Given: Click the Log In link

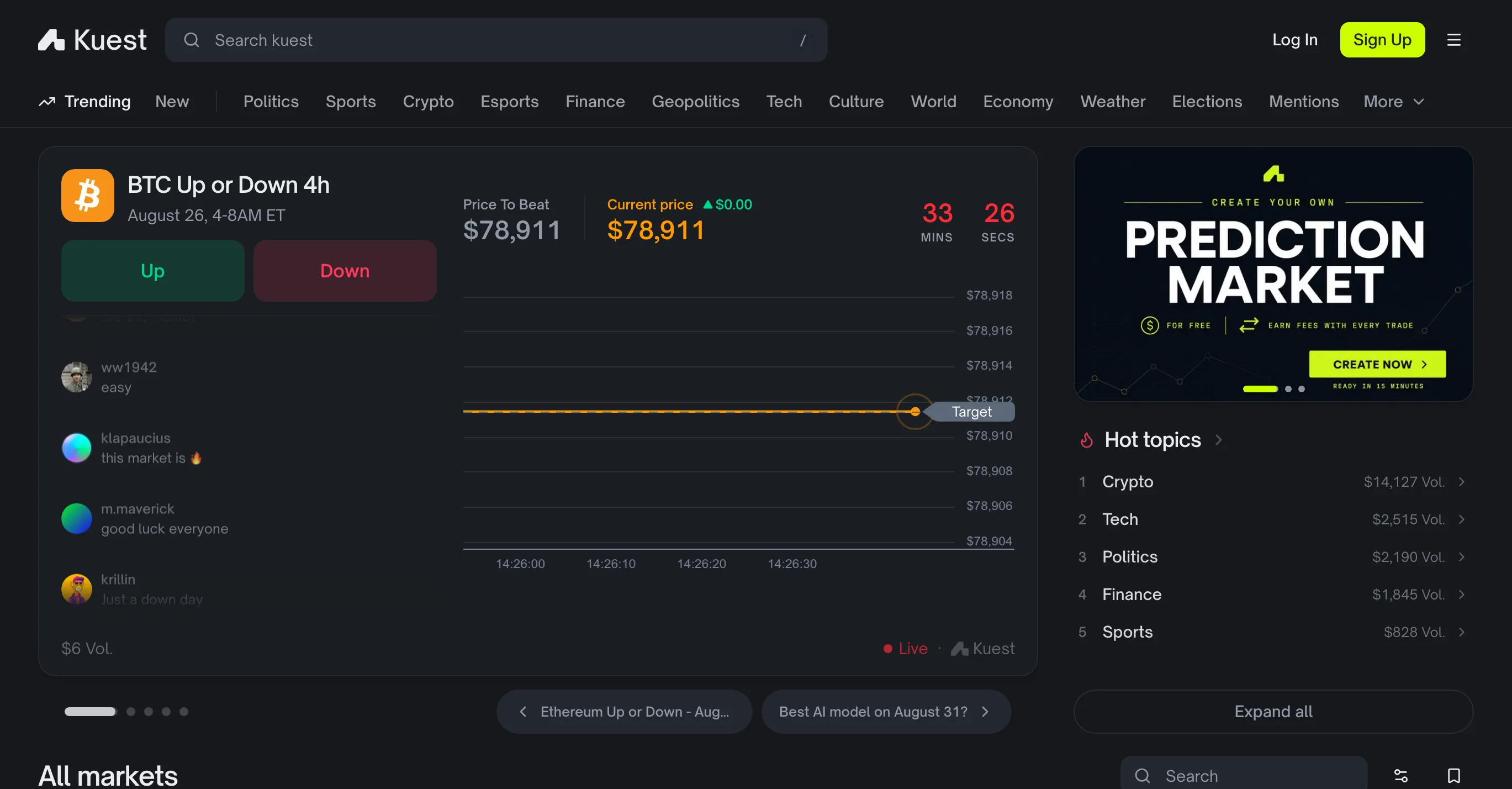Looking at the screenshot, I should point(1295,40).
